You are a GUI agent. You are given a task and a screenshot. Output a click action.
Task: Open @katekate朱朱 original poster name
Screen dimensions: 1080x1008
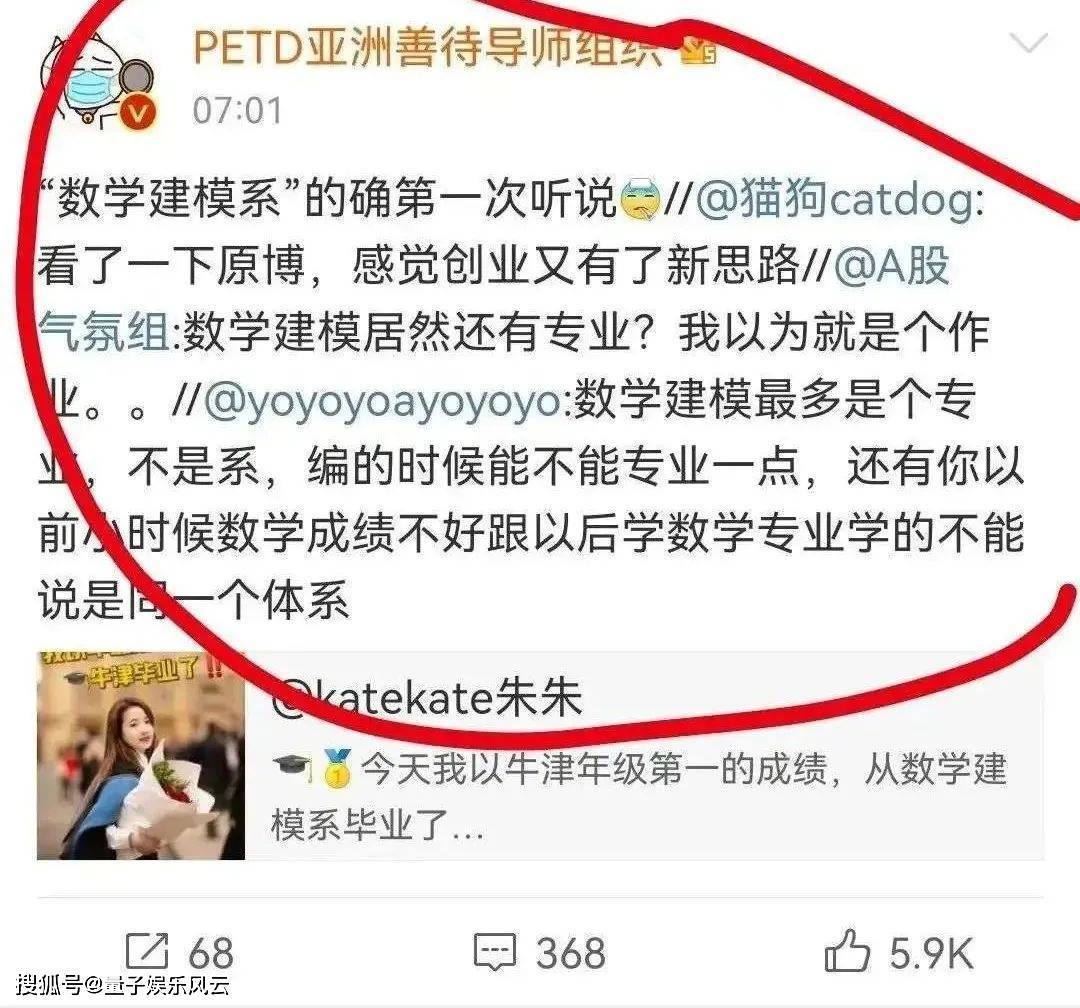pyautogui.click(x=427, y=697)
